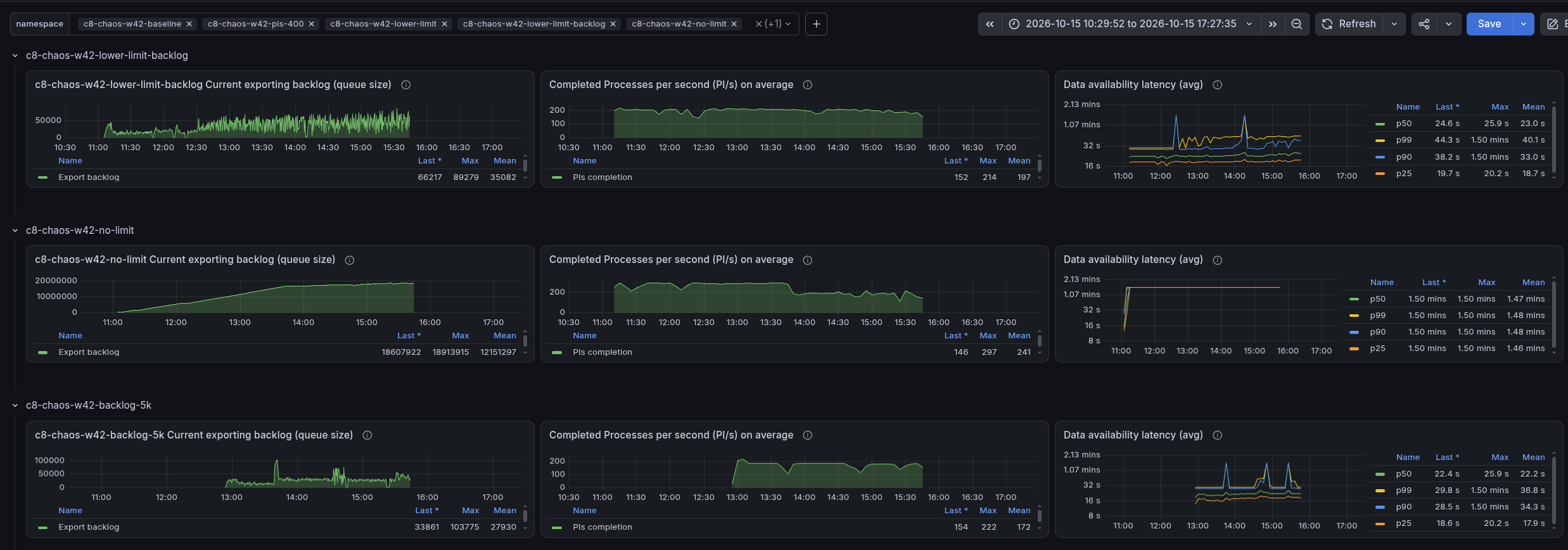Remove the c8-chaos-w42-baseline namespace chip
Screen dimensions: 1568x550
189,24
